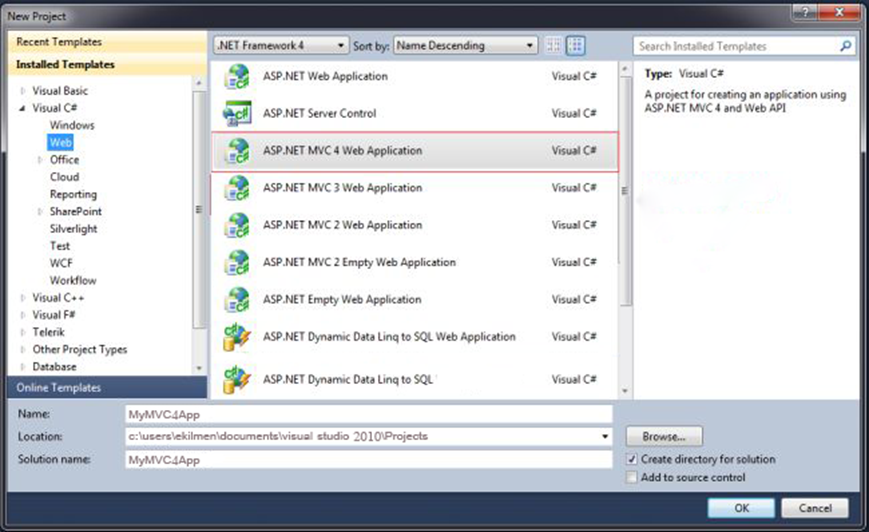Image resolution: width=869 pixels, height=532 pixels.
Task: Select the Reporting category
Action: [73, 195]
